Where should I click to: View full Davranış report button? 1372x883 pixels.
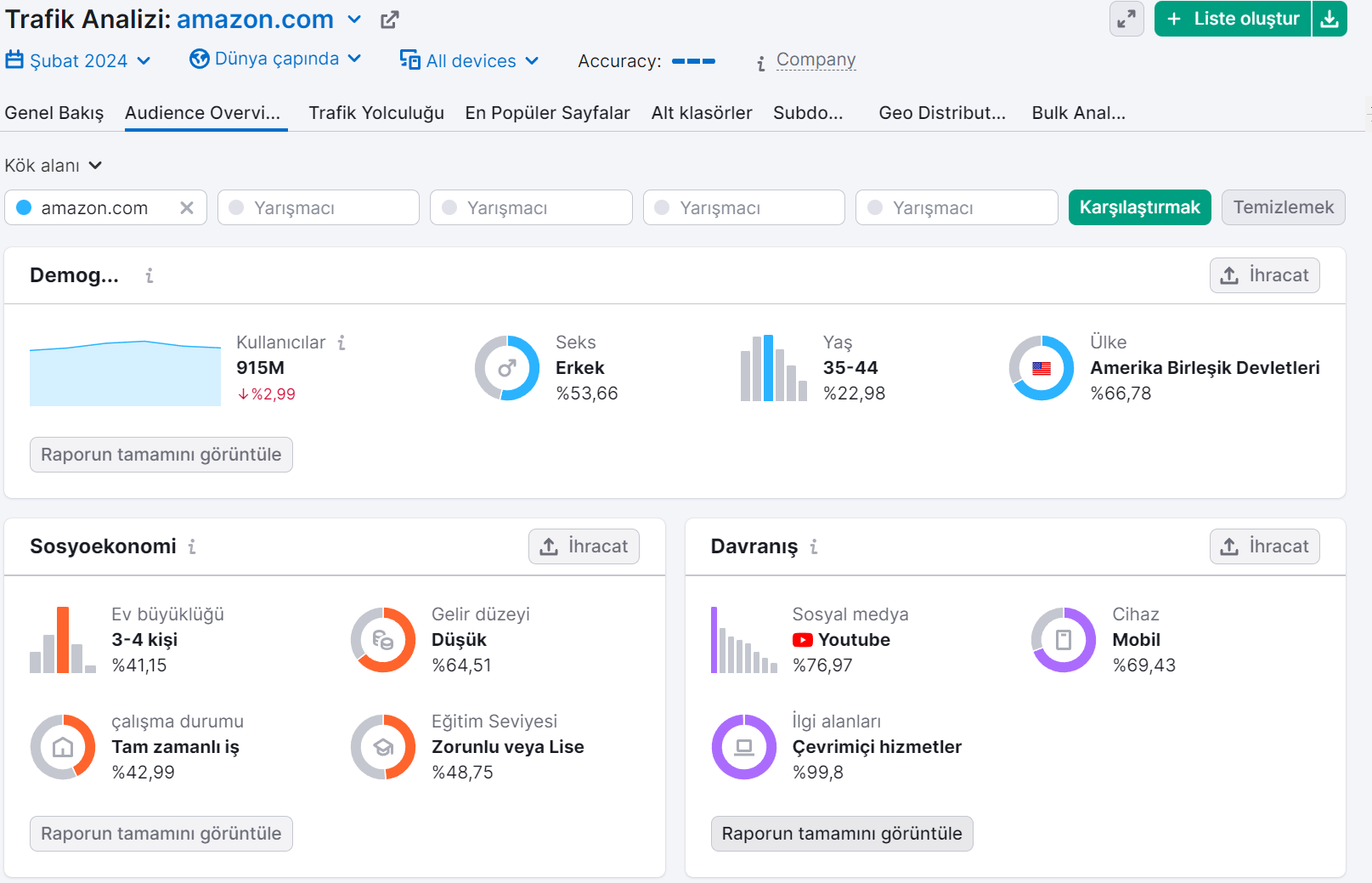click(842, 834)
